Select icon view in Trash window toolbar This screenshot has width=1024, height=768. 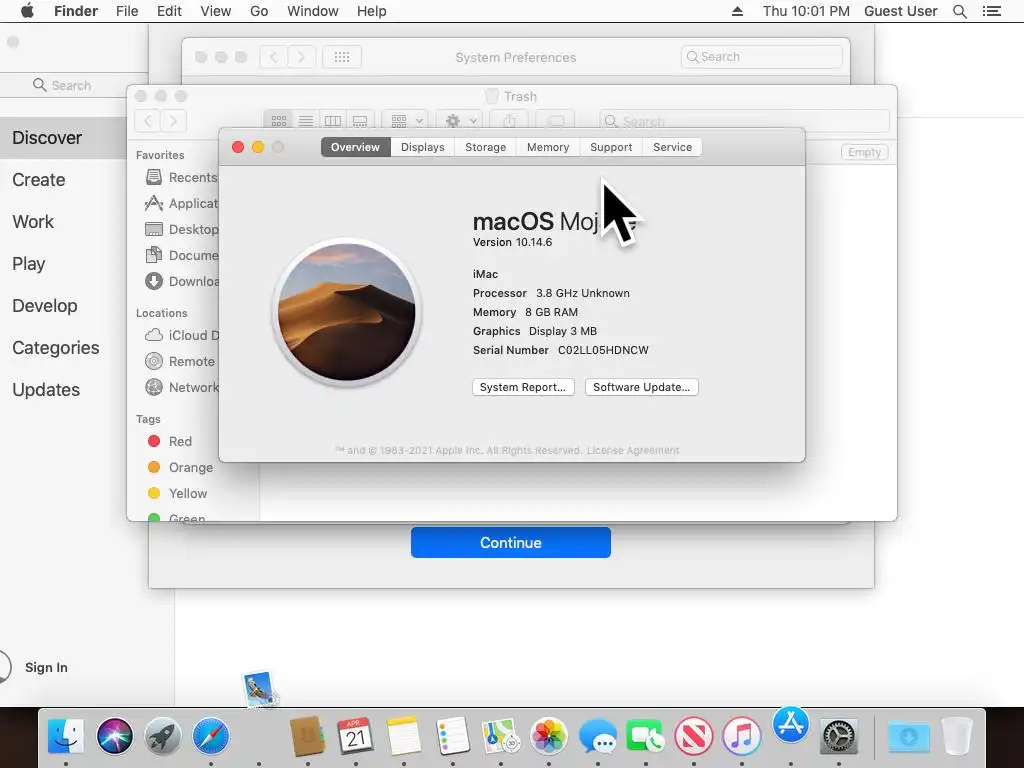(279, 121)
